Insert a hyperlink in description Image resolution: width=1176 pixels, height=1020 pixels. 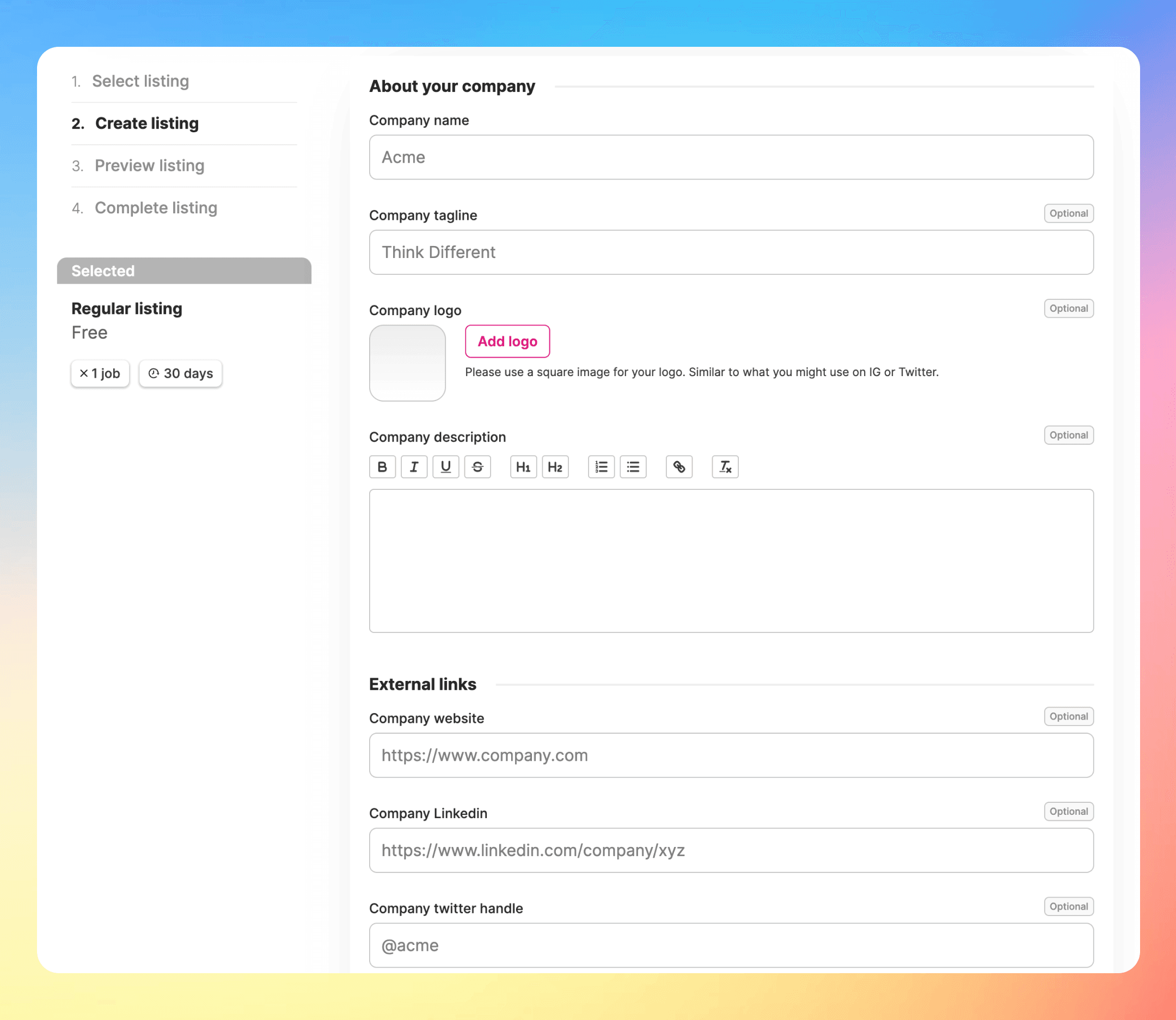679,467
